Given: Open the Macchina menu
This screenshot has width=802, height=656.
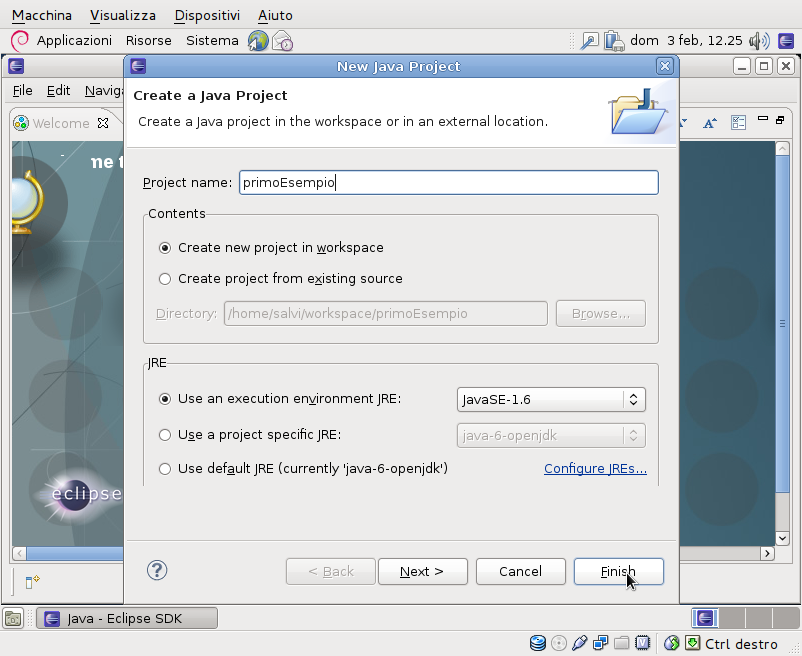Looking at the screenshot, I should pyautogui.click(x=42, y=15).
